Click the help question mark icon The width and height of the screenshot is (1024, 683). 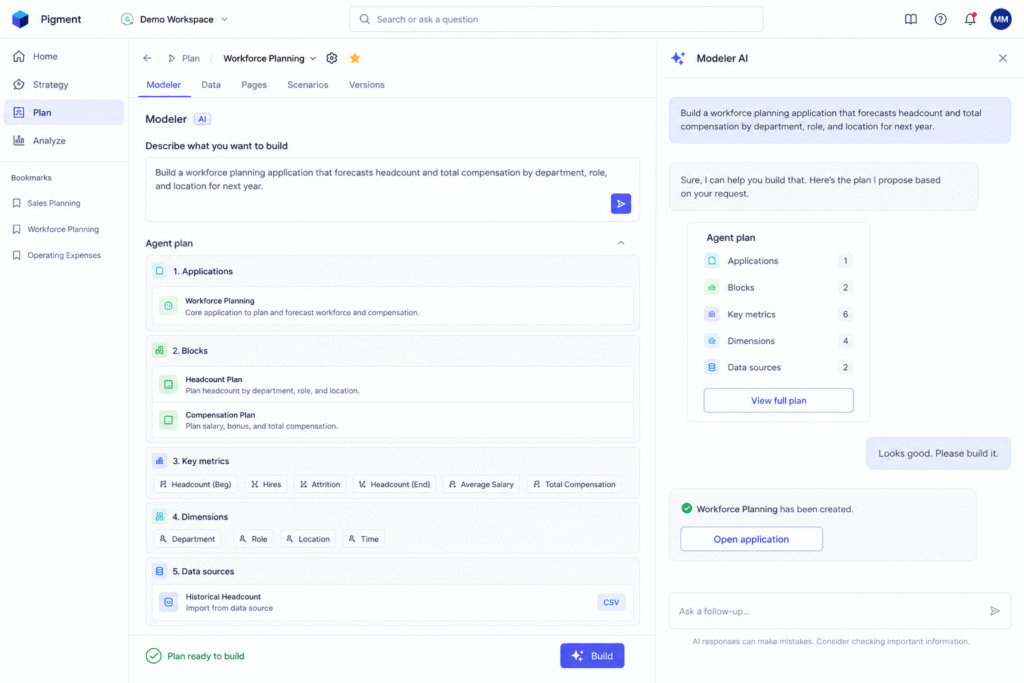(940, 19)
